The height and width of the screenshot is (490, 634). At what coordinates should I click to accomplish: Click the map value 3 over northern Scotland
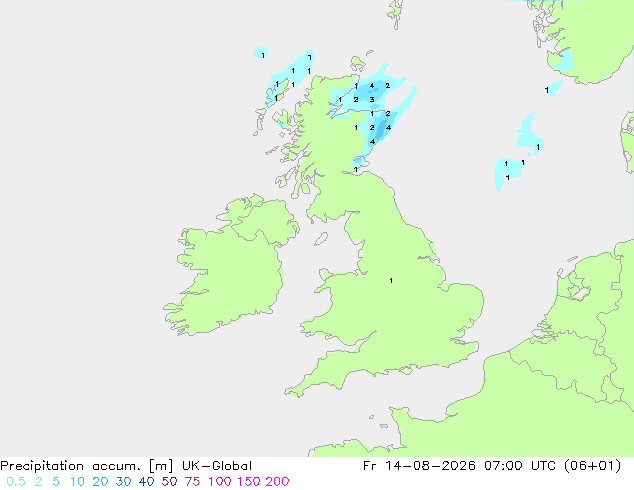[x=372, y=99]
